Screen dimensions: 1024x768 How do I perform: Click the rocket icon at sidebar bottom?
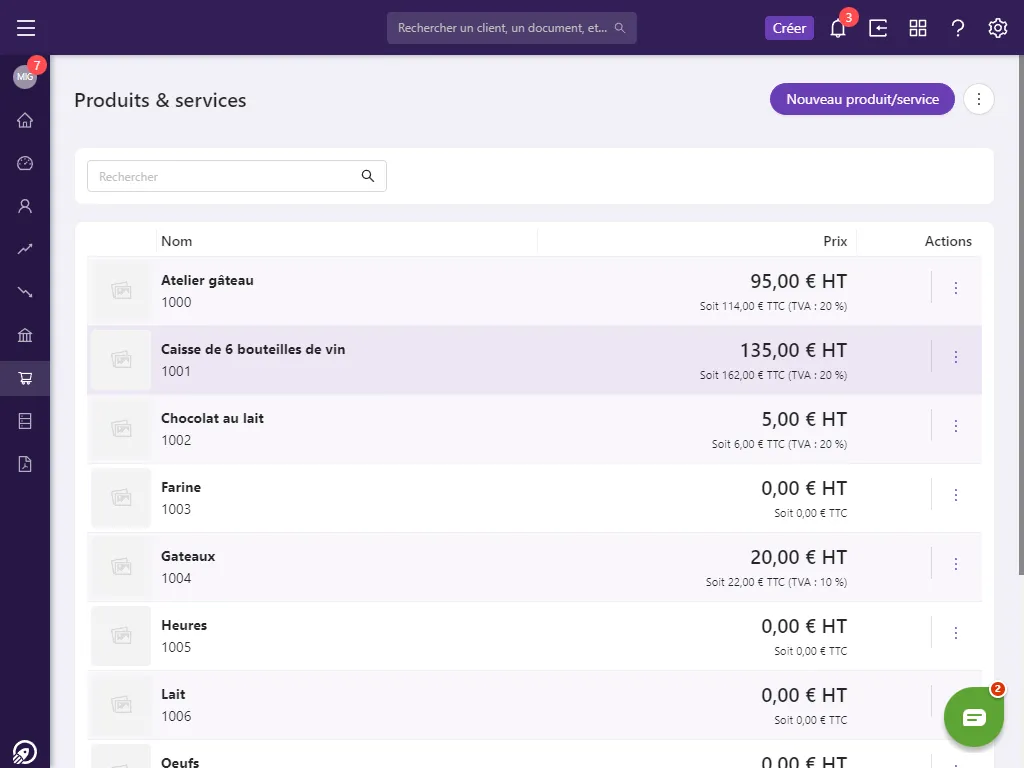click(25, 752)
